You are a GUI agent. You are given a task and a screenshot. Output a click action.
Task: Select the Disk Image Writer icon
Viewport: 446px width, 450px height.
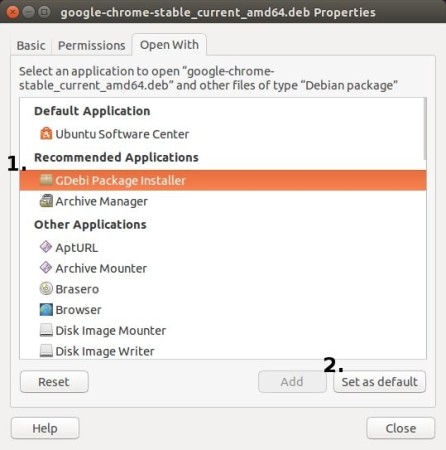pos(46,351)
